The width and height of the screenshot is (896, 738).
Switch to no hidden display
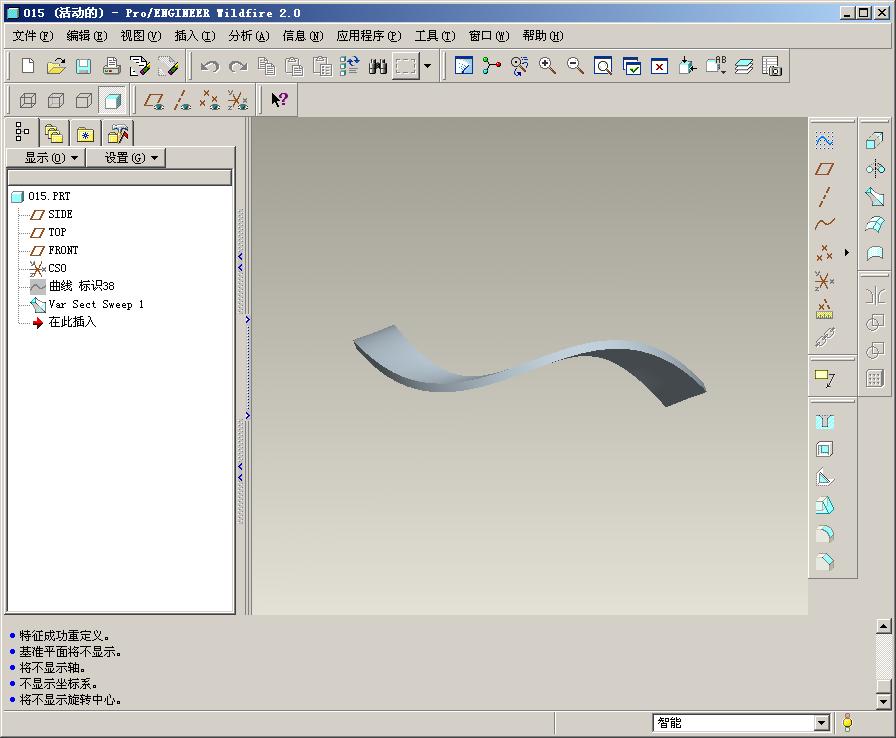[x=83, y=101]
